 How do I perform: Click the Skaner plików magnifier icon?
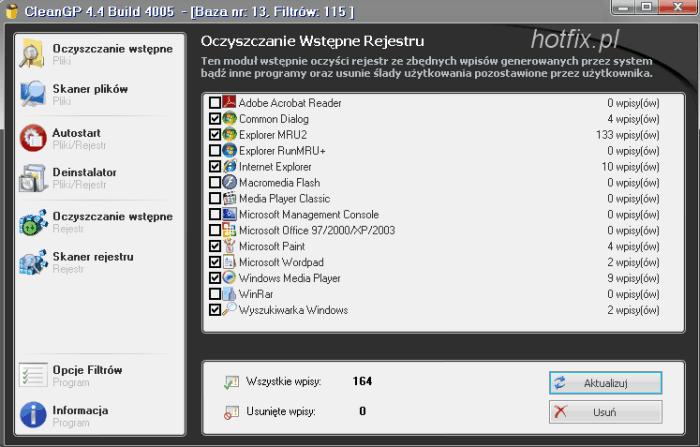tap(33, 95)
